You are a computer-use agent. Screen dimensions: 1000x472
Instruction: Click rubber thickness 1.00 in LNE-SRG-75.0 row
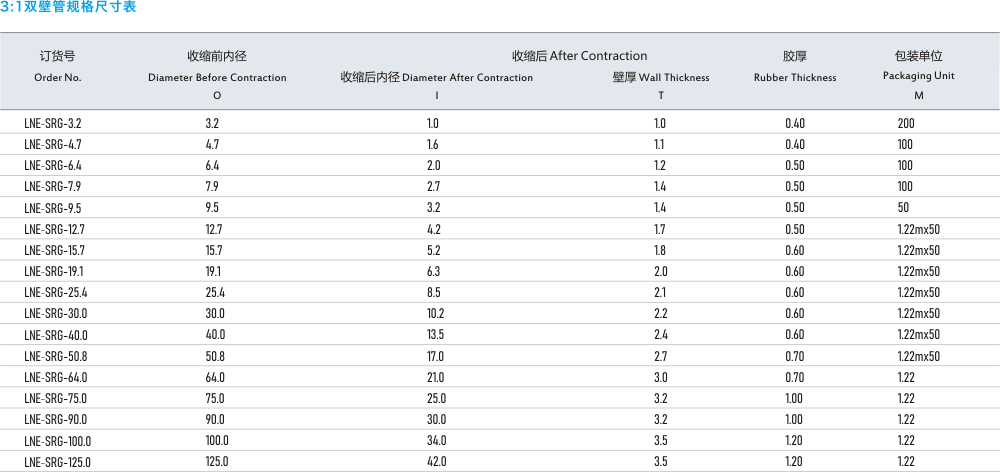[794, 398]
